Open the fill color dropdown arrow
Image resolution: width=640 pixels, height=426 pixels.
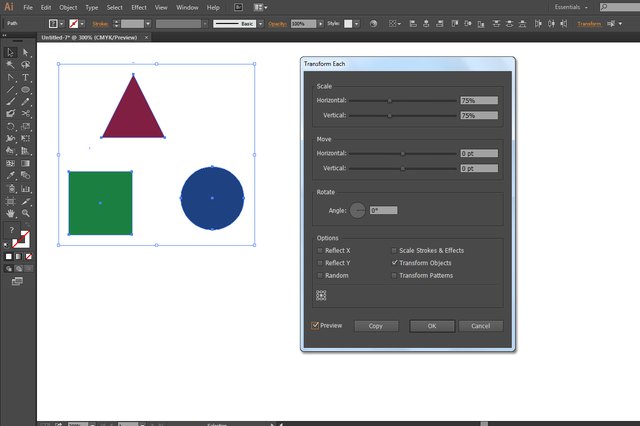click(62, 24)
